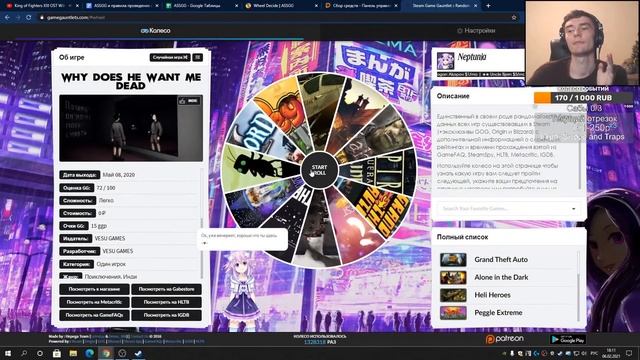Click the START ROLL wheel center button
This screenshot has height=360, width=640.
[319, 170]
